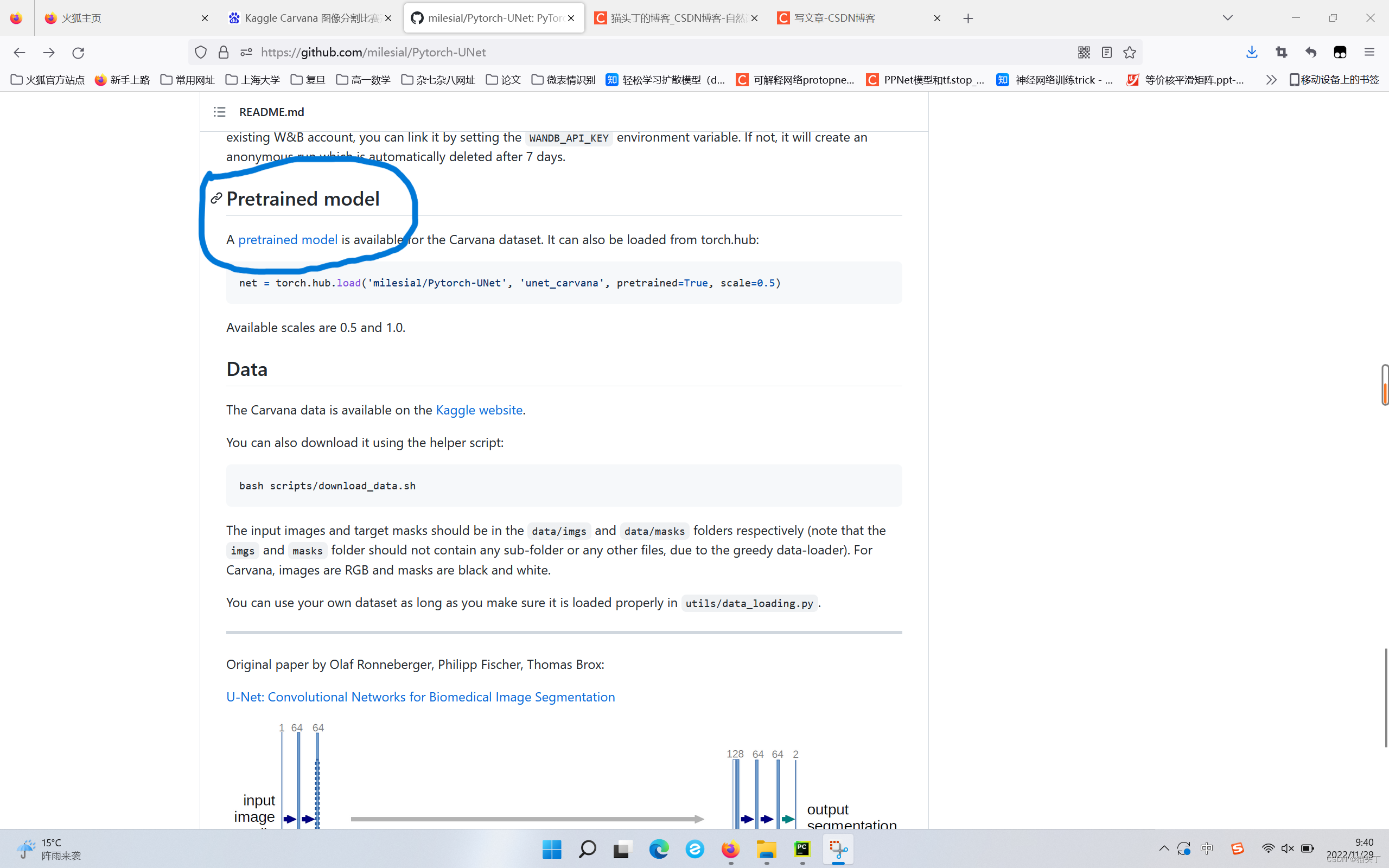1389x868 pixels.
Task: Open Firefox application hamburger menu
Action: [x=1369, y=52]
